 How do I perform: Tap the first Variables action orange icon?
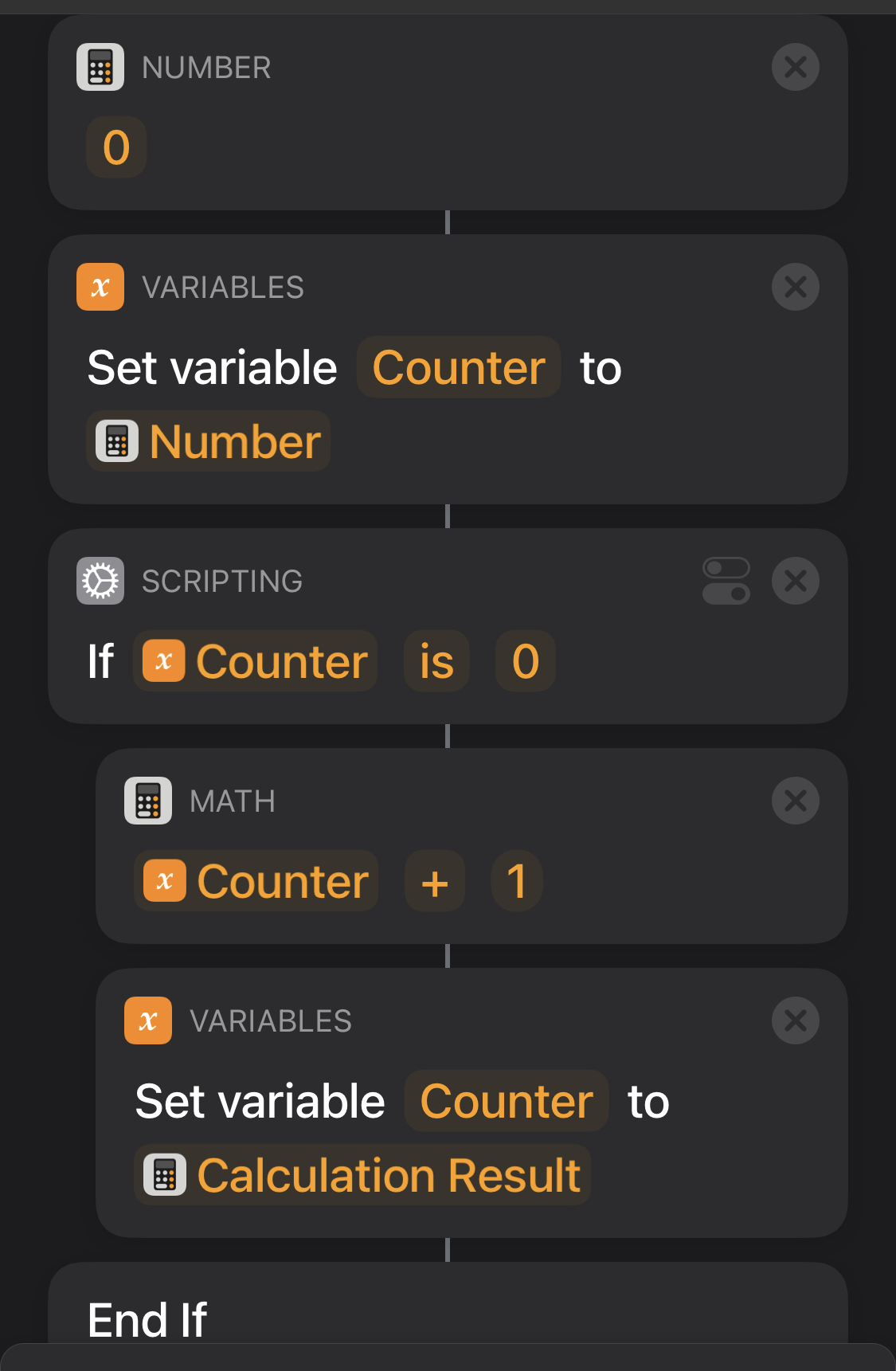click(100, 288)
